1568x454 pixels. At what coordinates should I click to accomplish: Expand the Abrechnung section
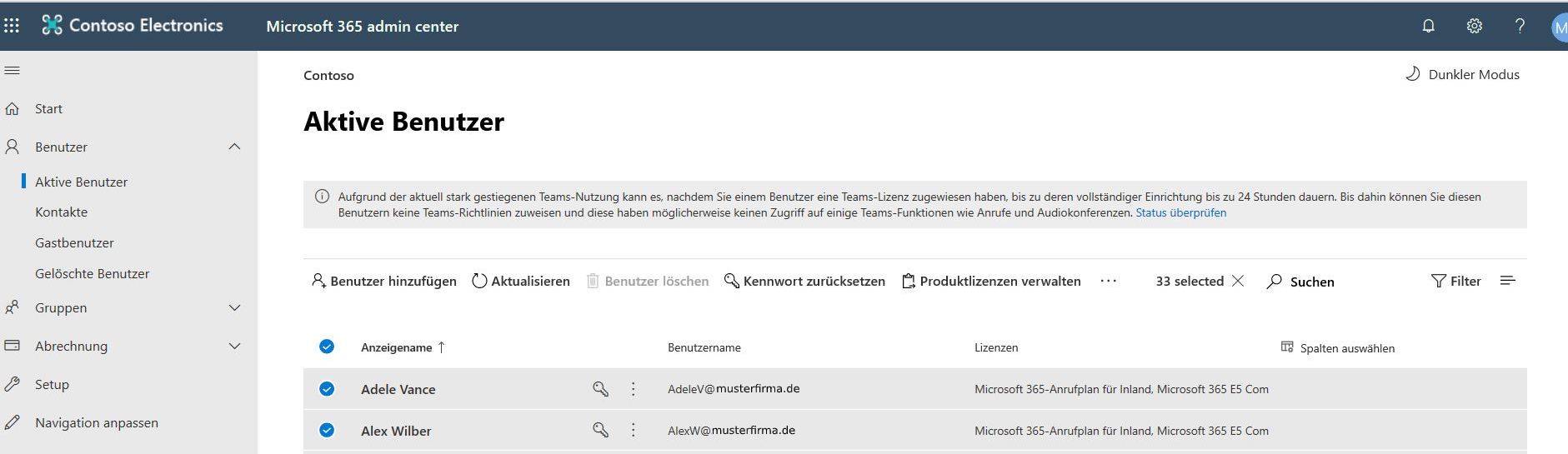tap(234, 346)
